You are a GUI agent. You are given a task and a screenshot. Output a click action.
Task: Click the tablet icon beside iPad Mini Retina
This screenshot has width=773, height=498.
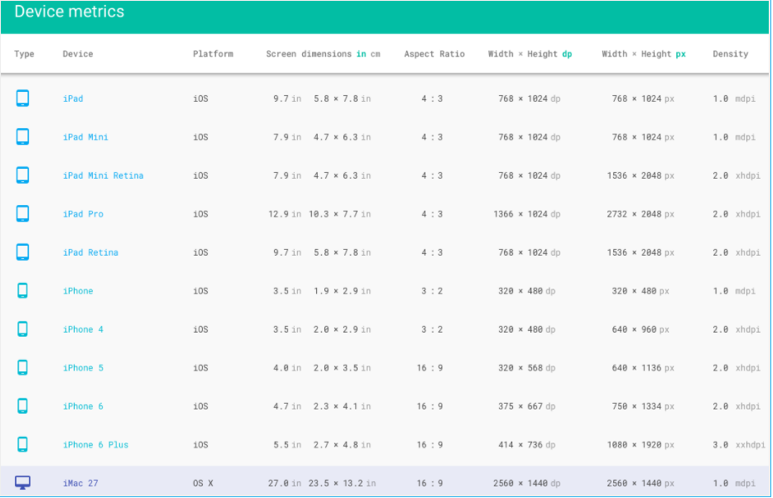point(23,175)
